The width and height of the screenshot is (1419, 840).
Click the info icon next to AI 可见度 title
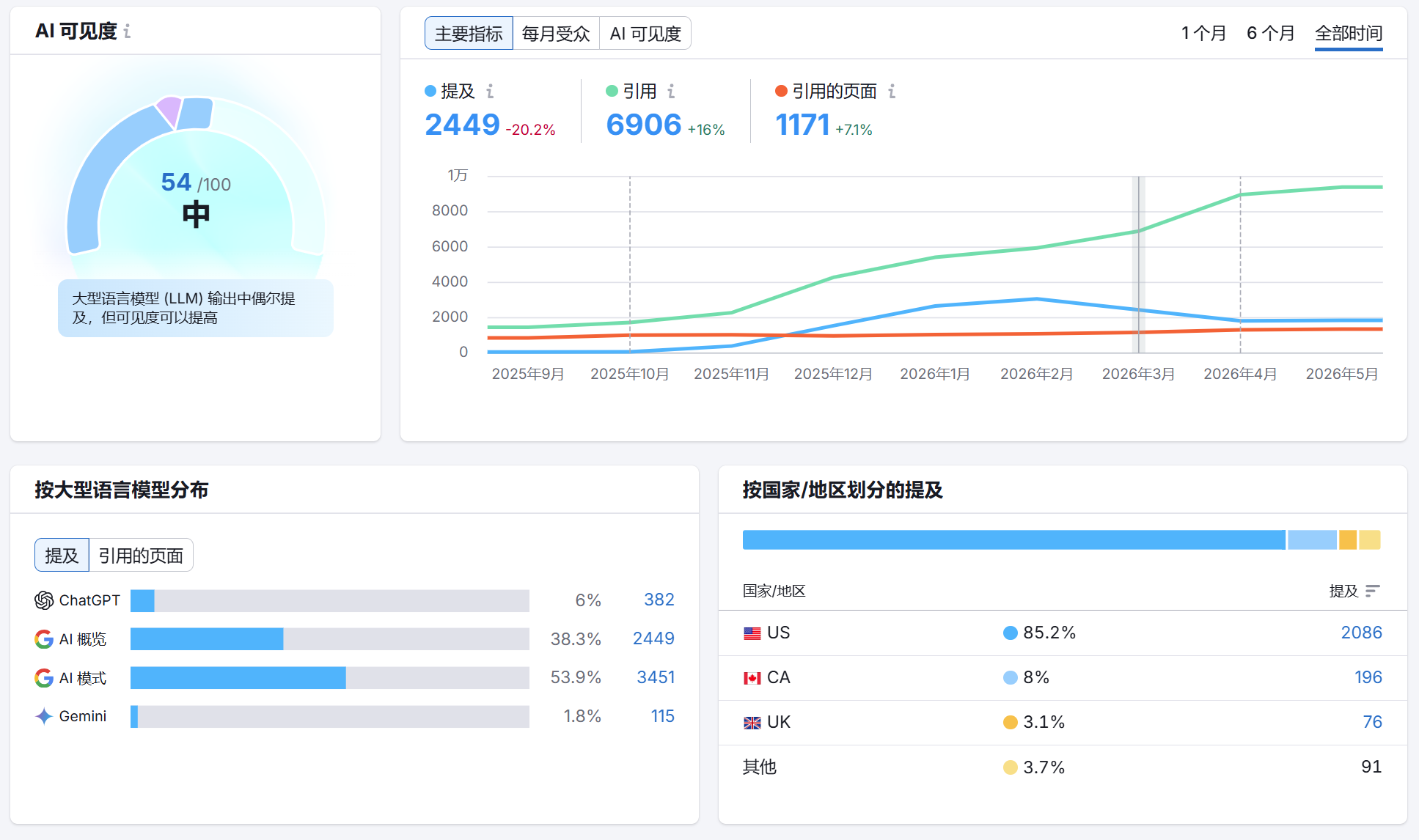pos(128,32)
